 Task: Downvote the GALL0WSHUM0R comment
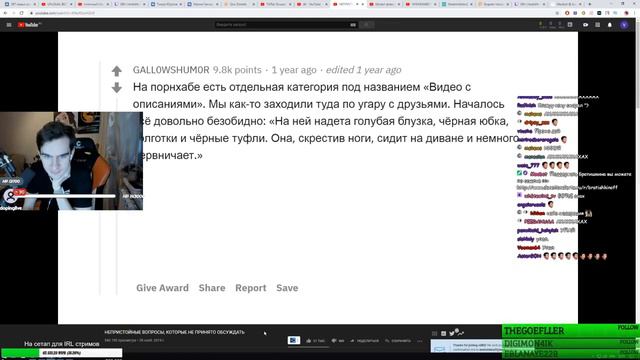(x=117, y=87)
